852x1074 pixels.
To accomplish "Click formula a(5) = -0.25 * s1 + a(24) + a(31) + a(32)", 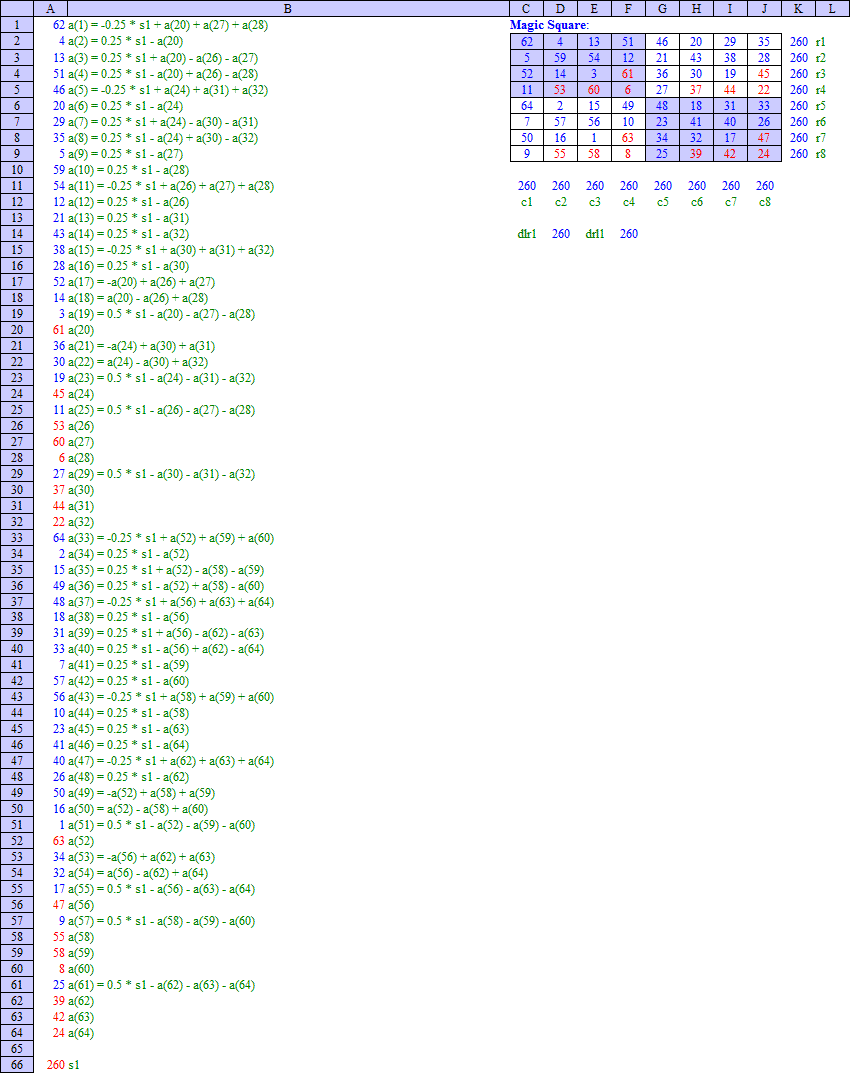I will coord(168,90).
